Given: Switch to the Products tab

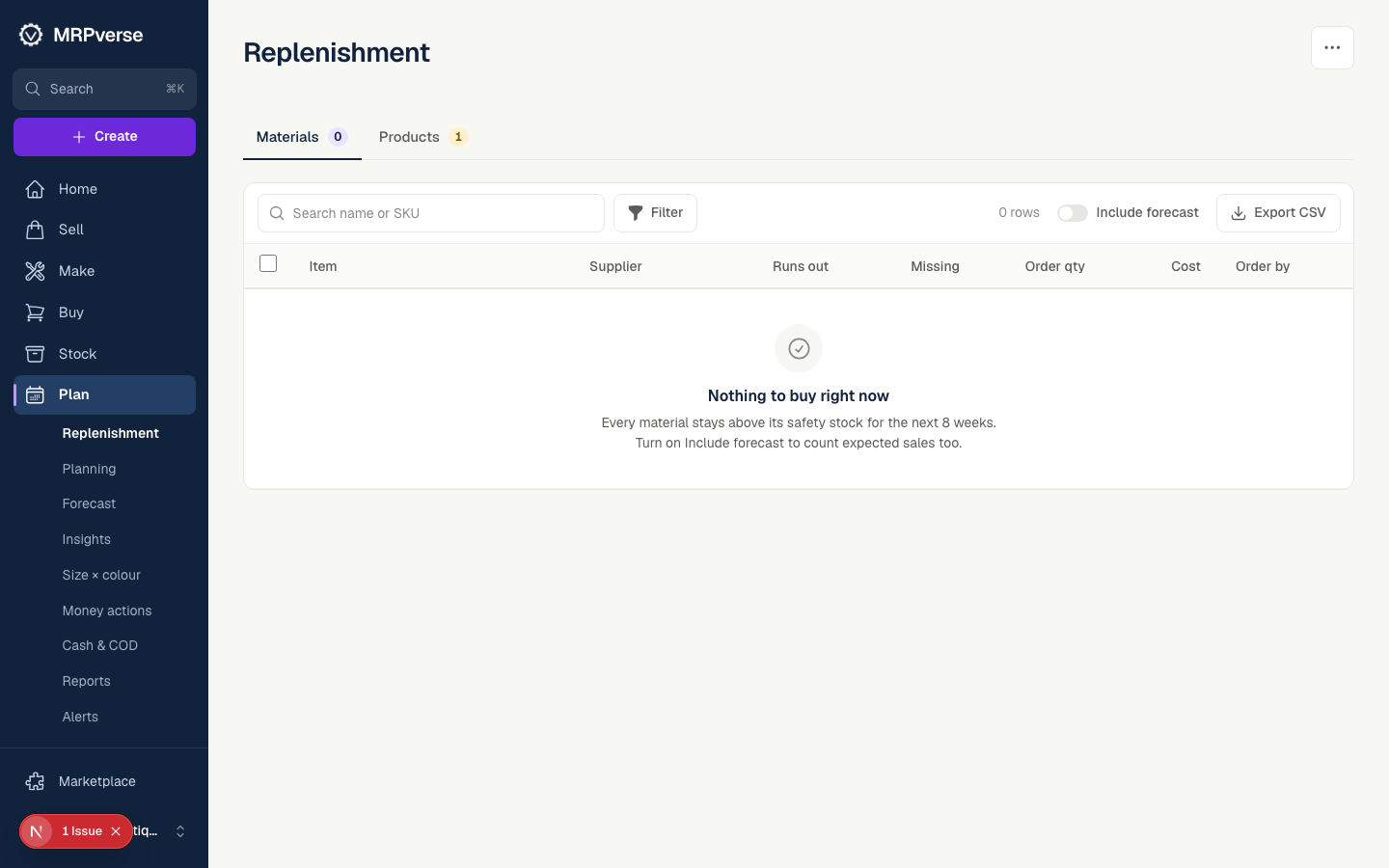Looking at the screenshot, I should [x=422, y=137].
